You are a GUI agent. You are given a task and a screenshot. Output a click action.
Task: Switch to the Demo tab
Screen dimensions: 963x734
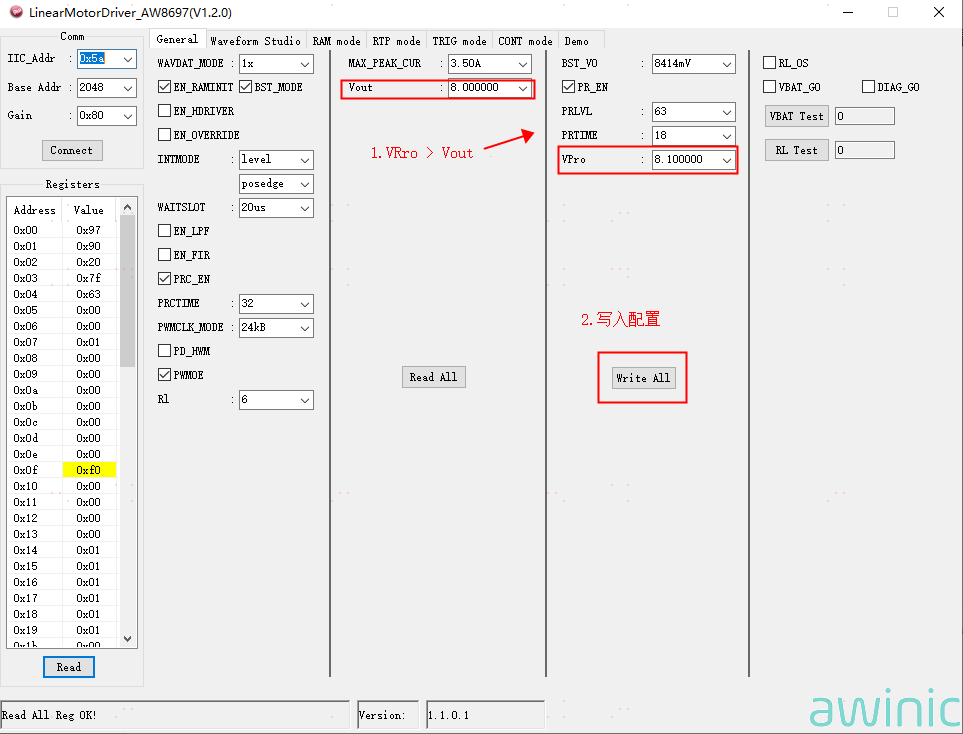coord(577,41)
